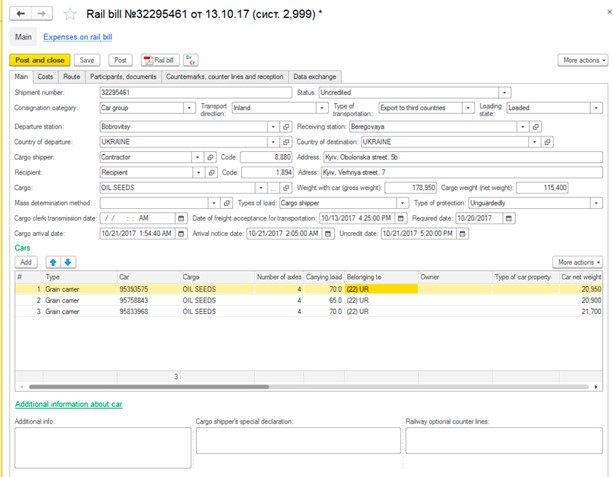
Task: Click the Car net weight column header
Action: click(581, 277)
